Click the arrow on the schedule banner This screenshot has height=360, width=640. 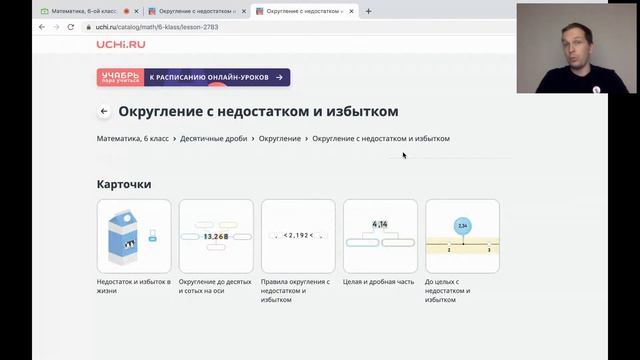[279, 77]
